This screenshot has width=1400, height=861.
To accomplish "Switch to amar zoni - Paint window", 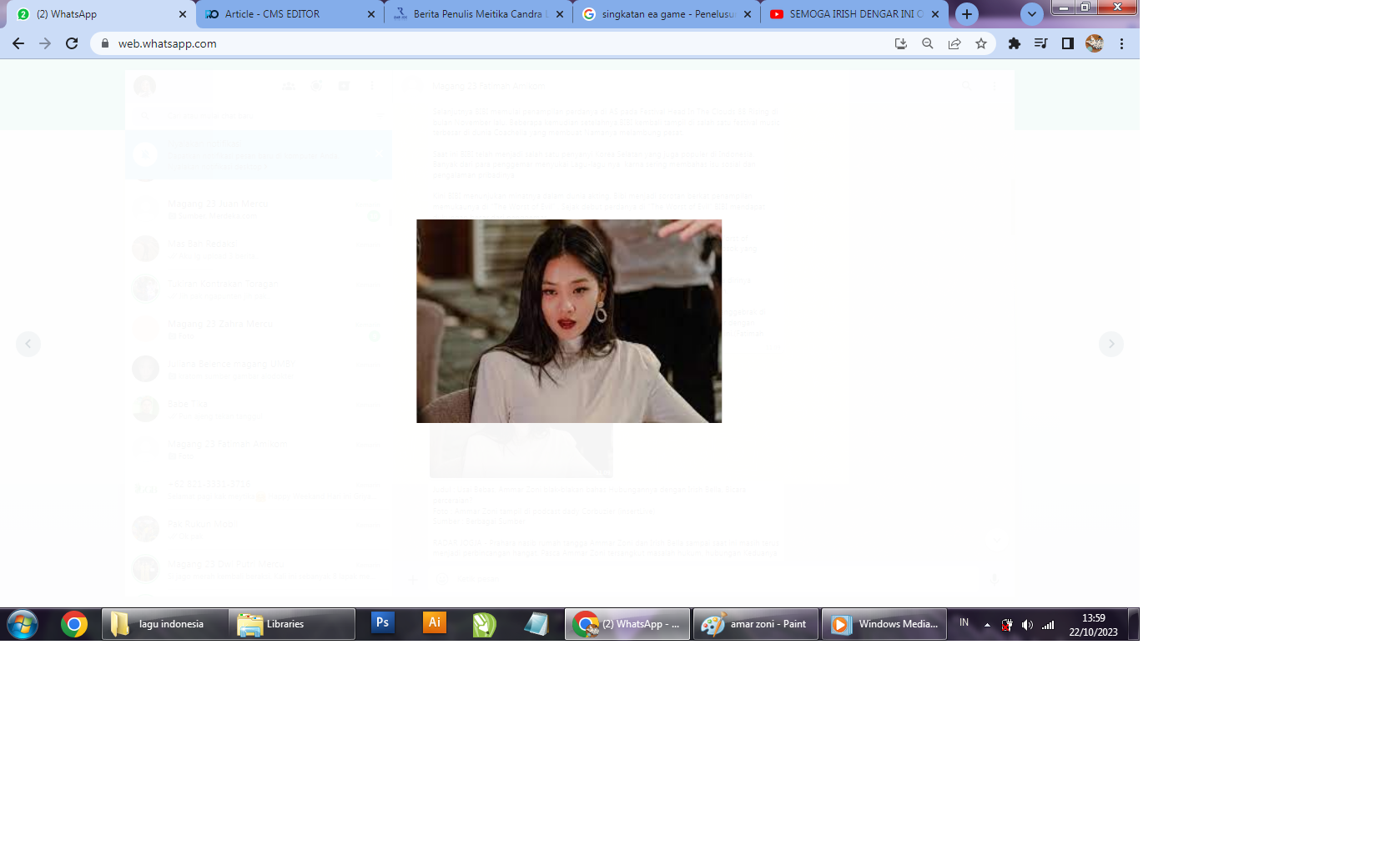I will tap(756, 624).
